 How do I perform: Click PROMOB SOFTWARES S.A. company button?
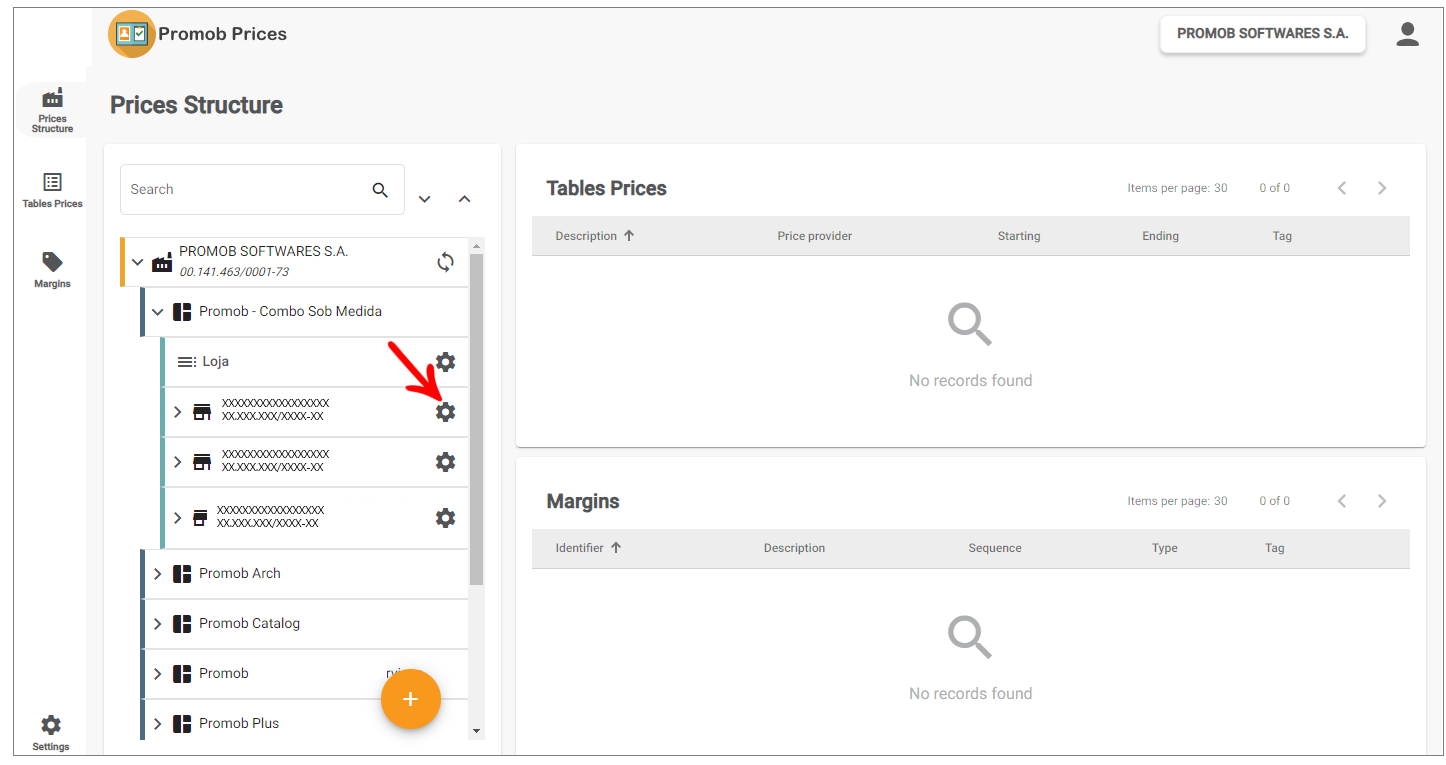click(x=1262, y=33)
